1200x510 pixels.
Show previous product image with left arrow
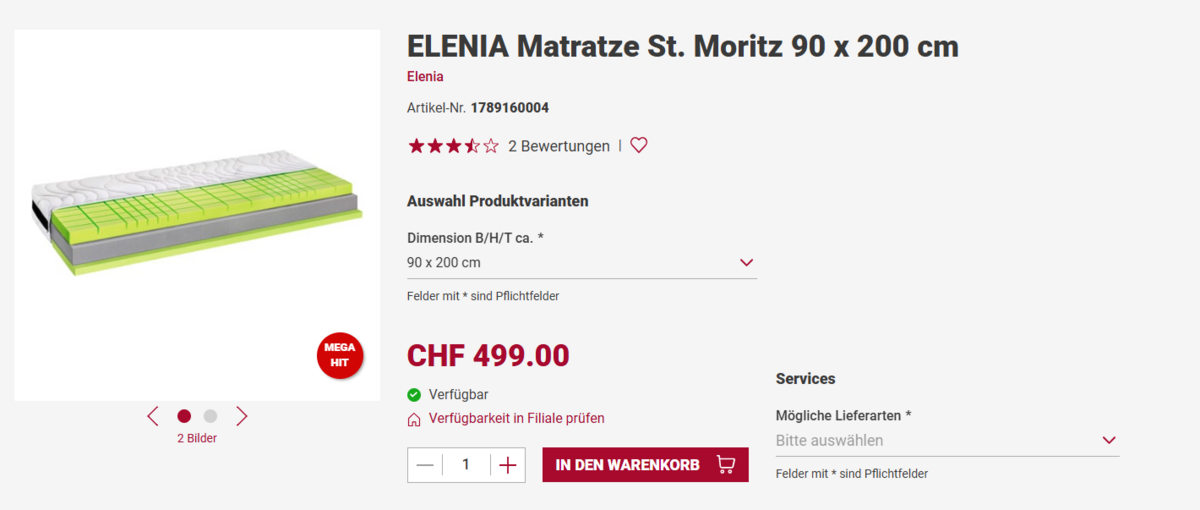tap(153, 416)
